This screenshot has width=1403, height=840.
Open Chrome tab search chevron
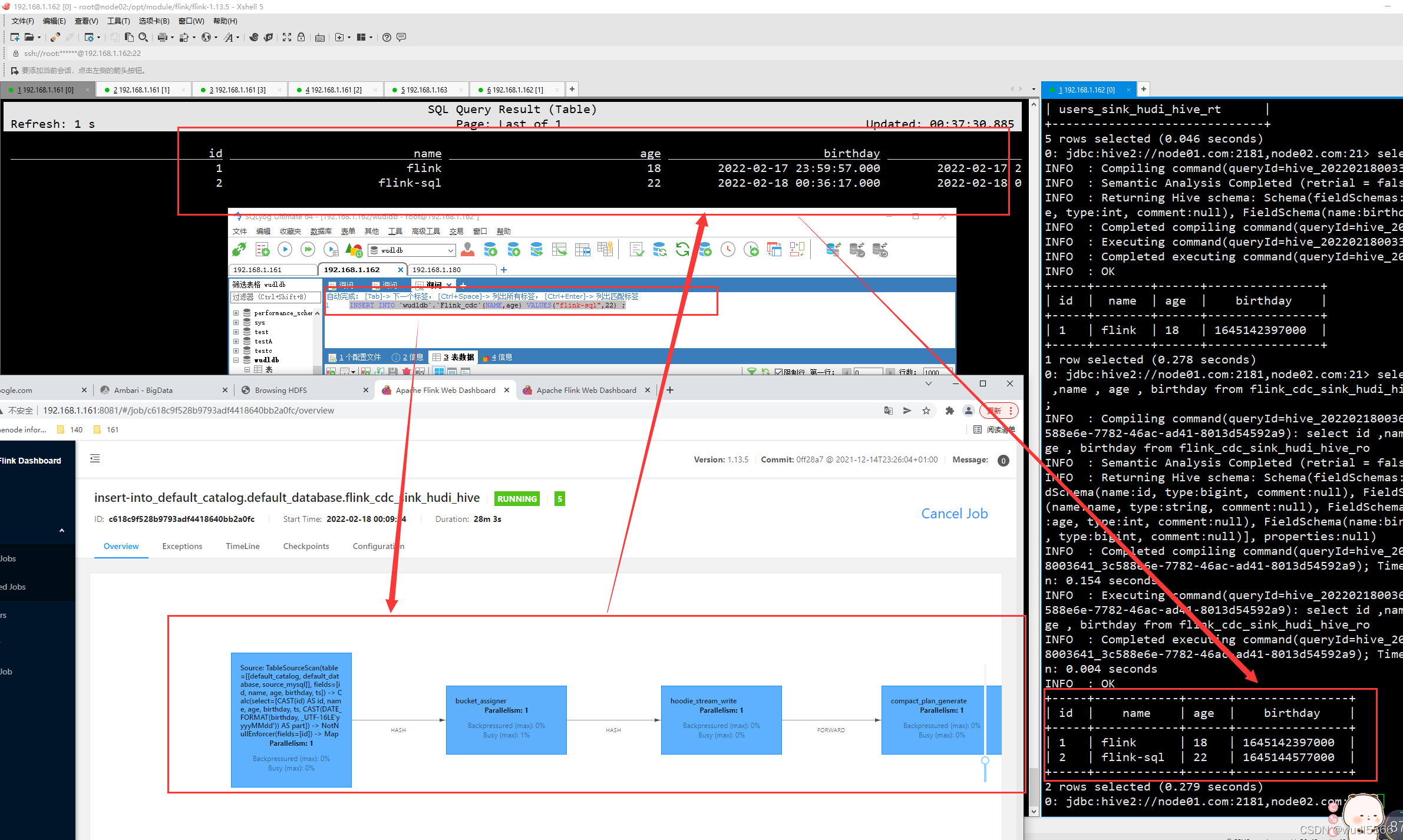point(929,383)
